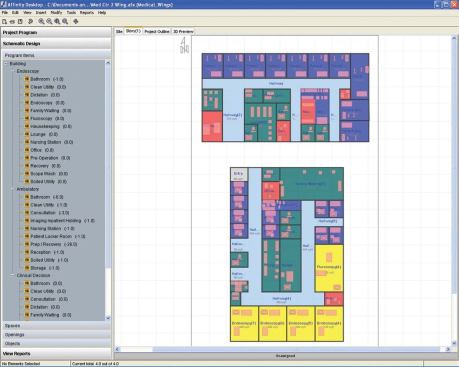Click the Program Items section header
The image size is (459, 367).
[56, 55]
